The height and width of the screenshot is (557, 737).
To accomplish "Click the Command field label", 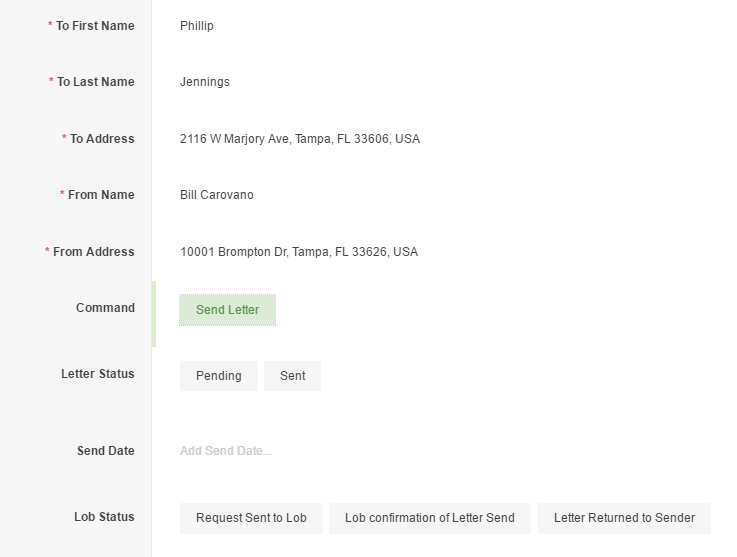I will point(105,308).
